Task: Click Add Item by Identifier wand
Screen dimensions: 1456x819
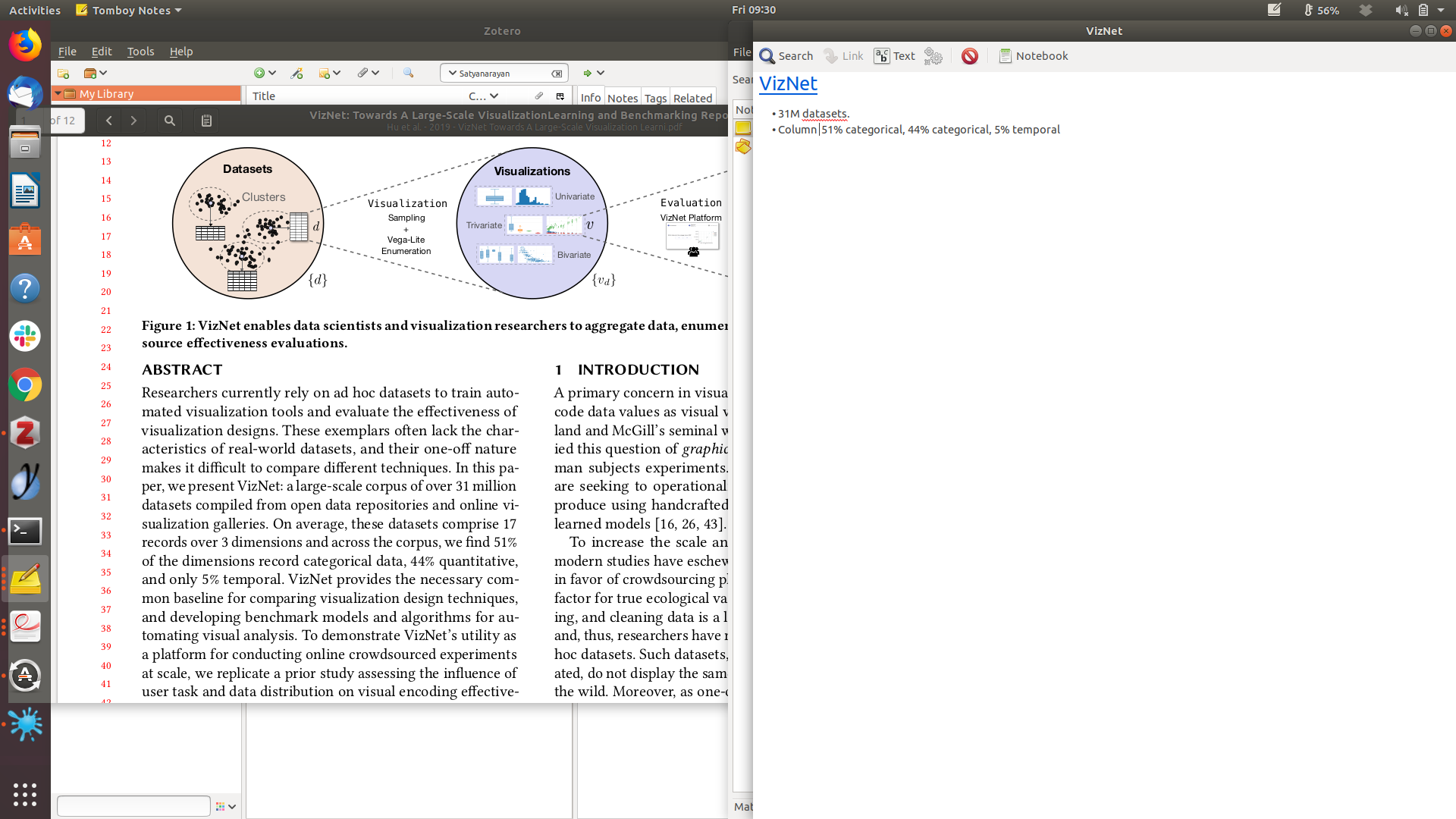Action: (297, 74)
